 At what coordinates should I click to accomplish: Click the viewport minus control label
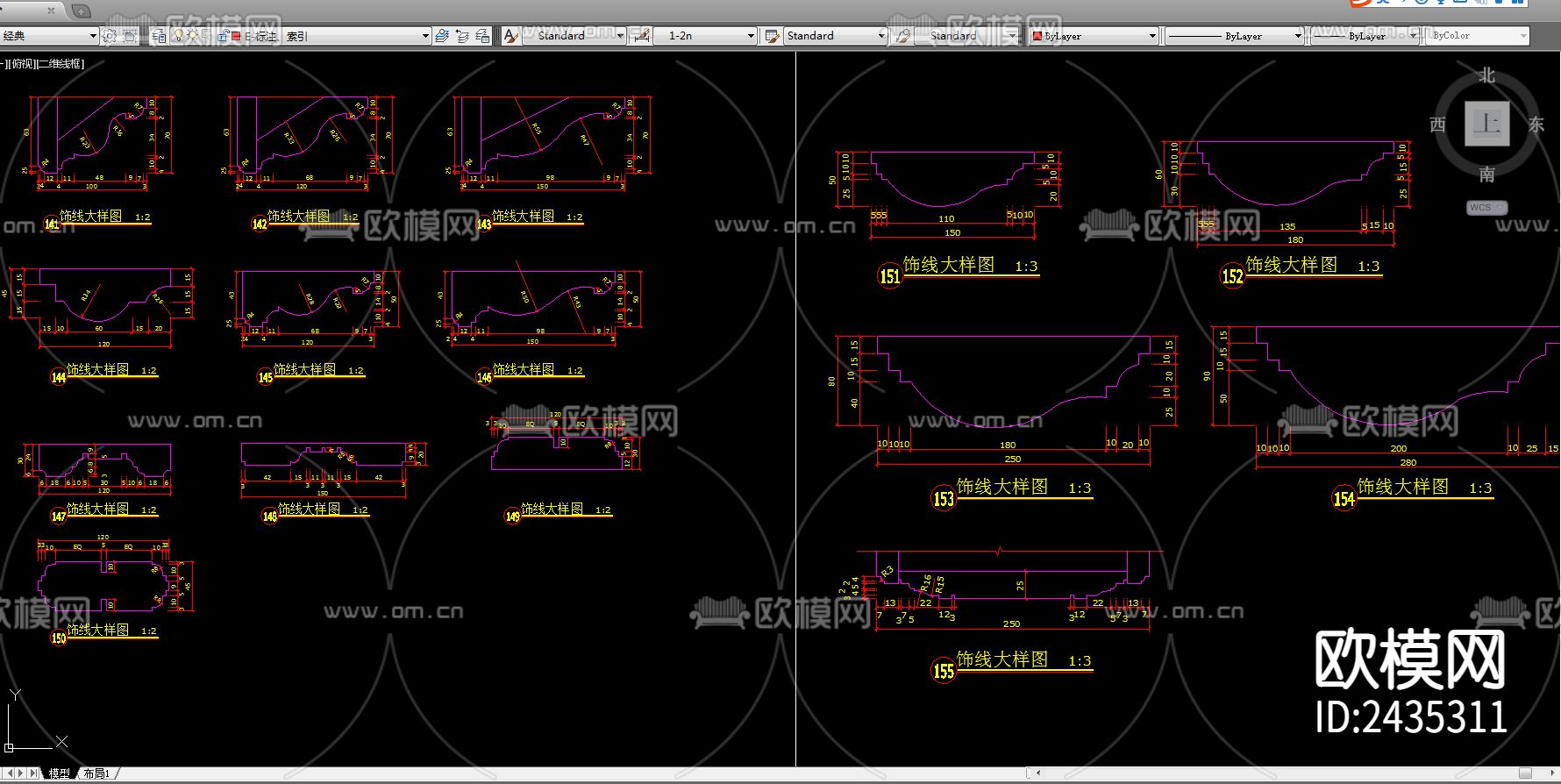[3, 64]
